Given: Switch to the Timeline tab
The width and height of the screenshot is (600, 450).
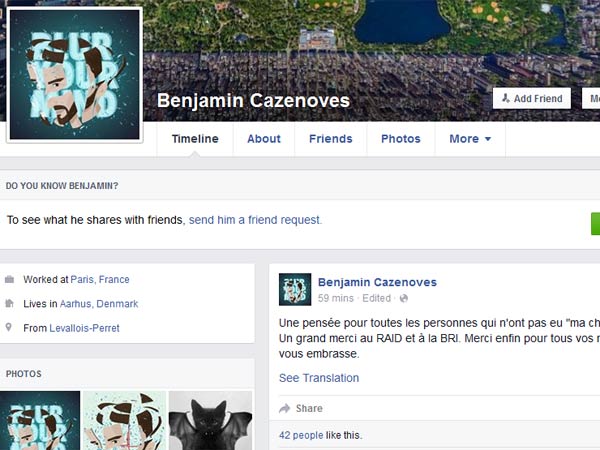Looking at the screenshot, I should pos(195,139).
